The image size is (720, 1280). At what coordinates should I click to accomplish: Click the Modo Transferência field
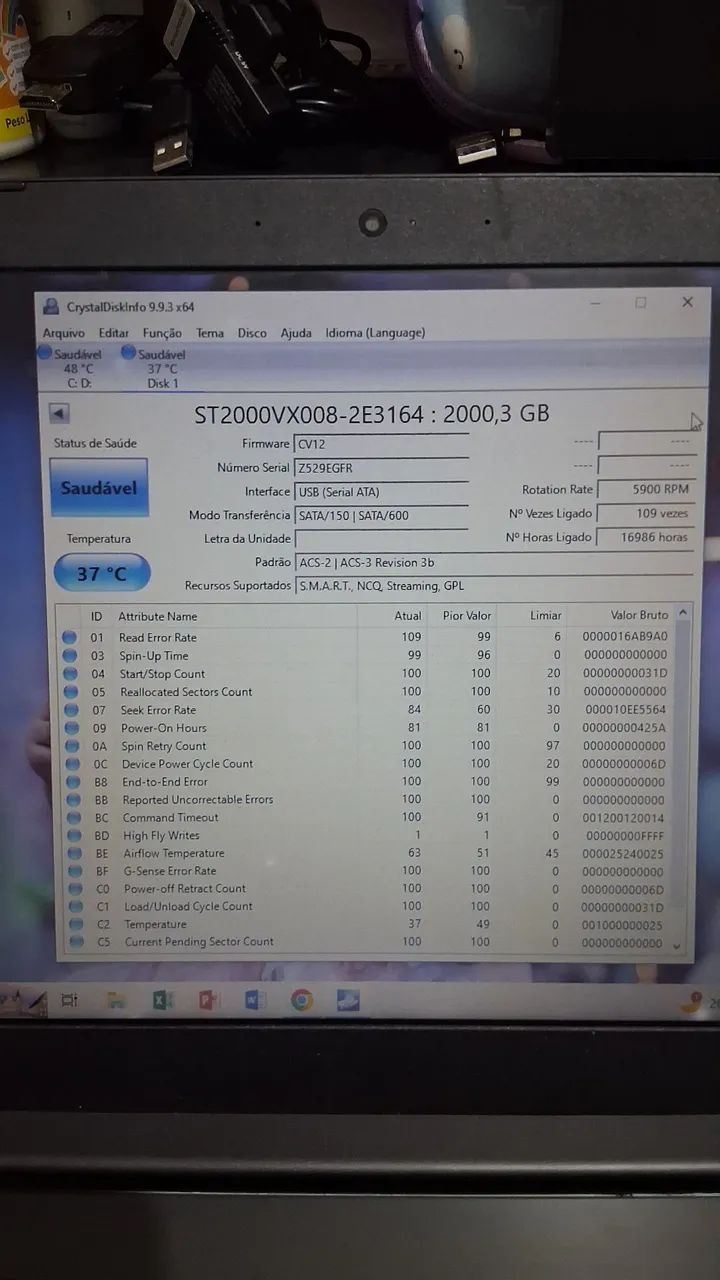pyautogui.click(x=381, y=516)
